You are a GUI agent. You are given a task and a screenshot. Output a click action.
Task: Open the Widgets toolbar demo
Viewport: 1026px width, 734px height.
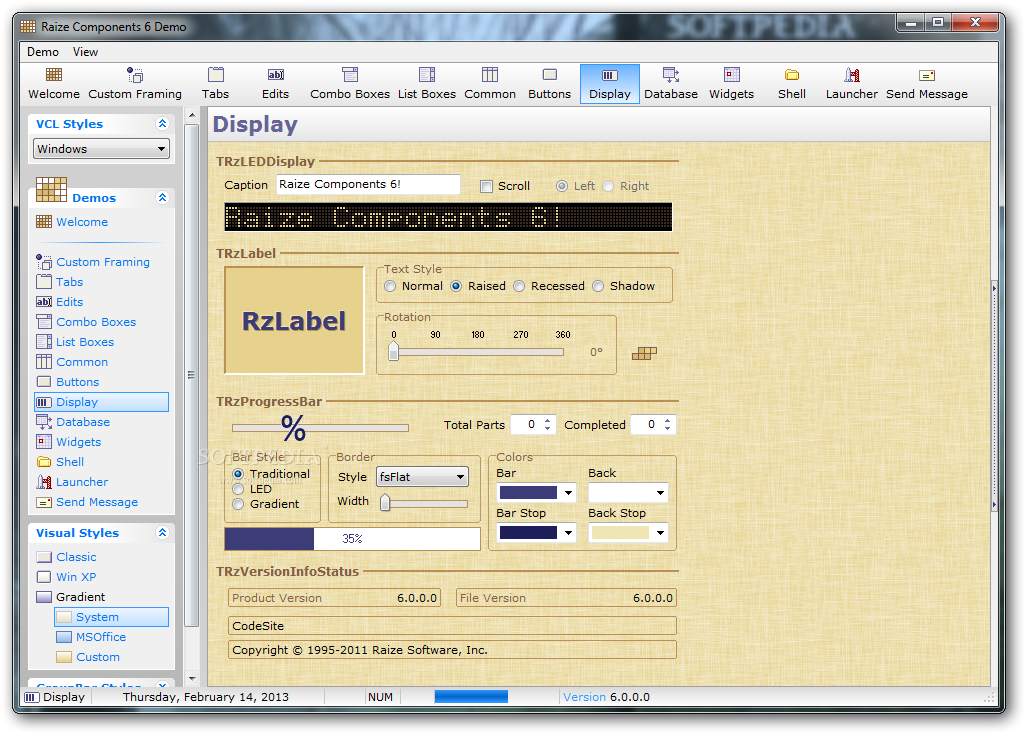pyautogui.click(x=732, y=84)
